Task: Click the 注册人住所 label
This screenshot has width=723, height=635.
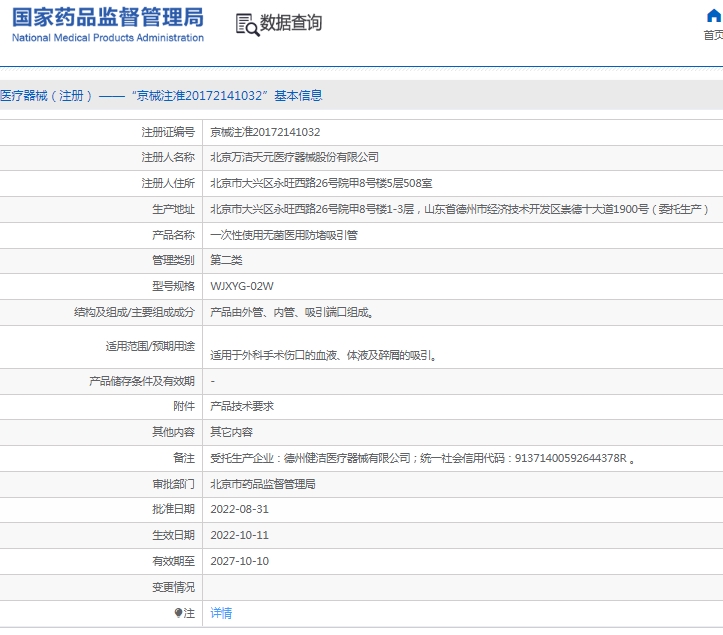Action: click(x=168, y=184)
